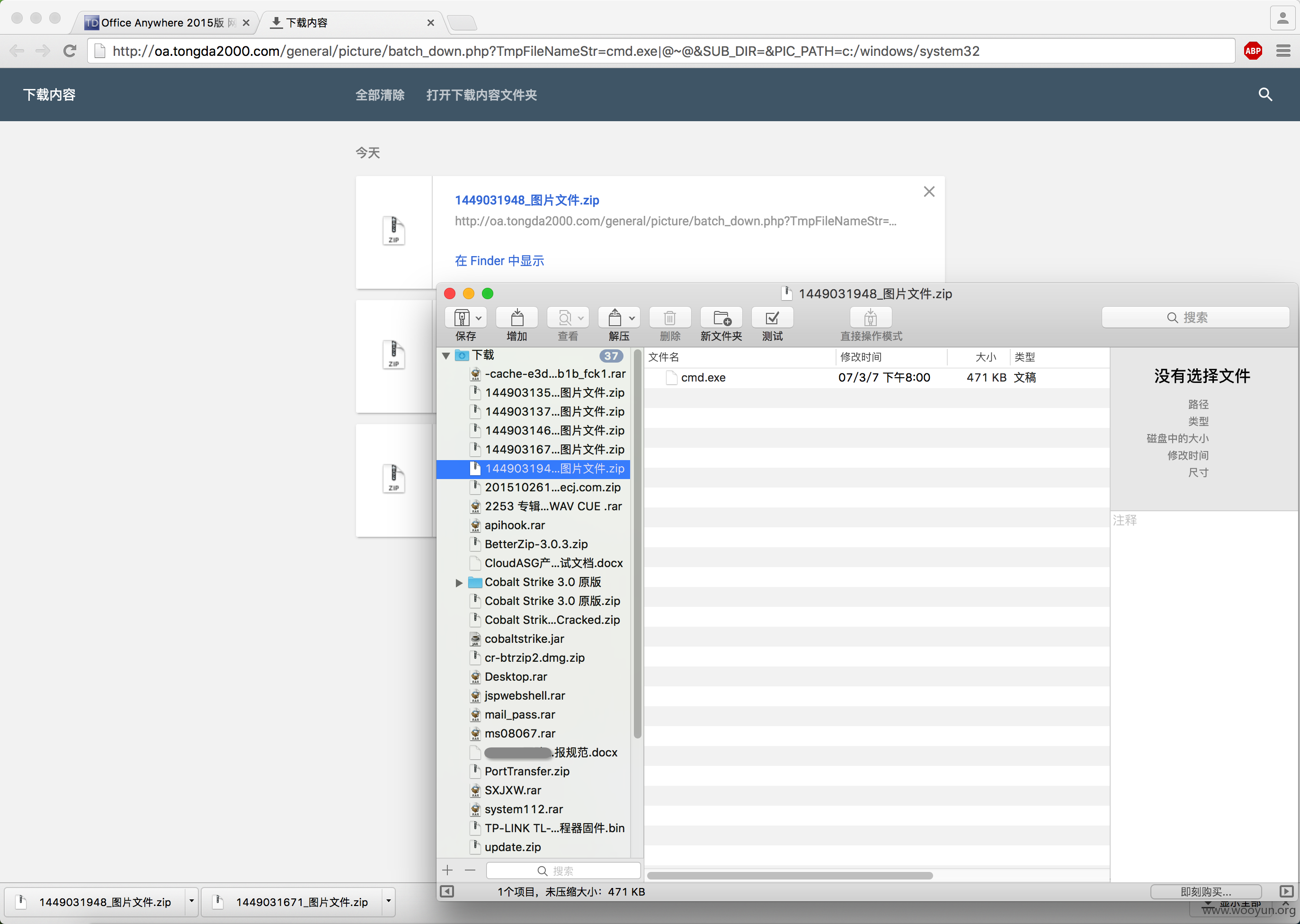The image size is (1300, 924).
Task: Click Chrome reload page icon
Action: pyautogui.click(x=70, y=51)
